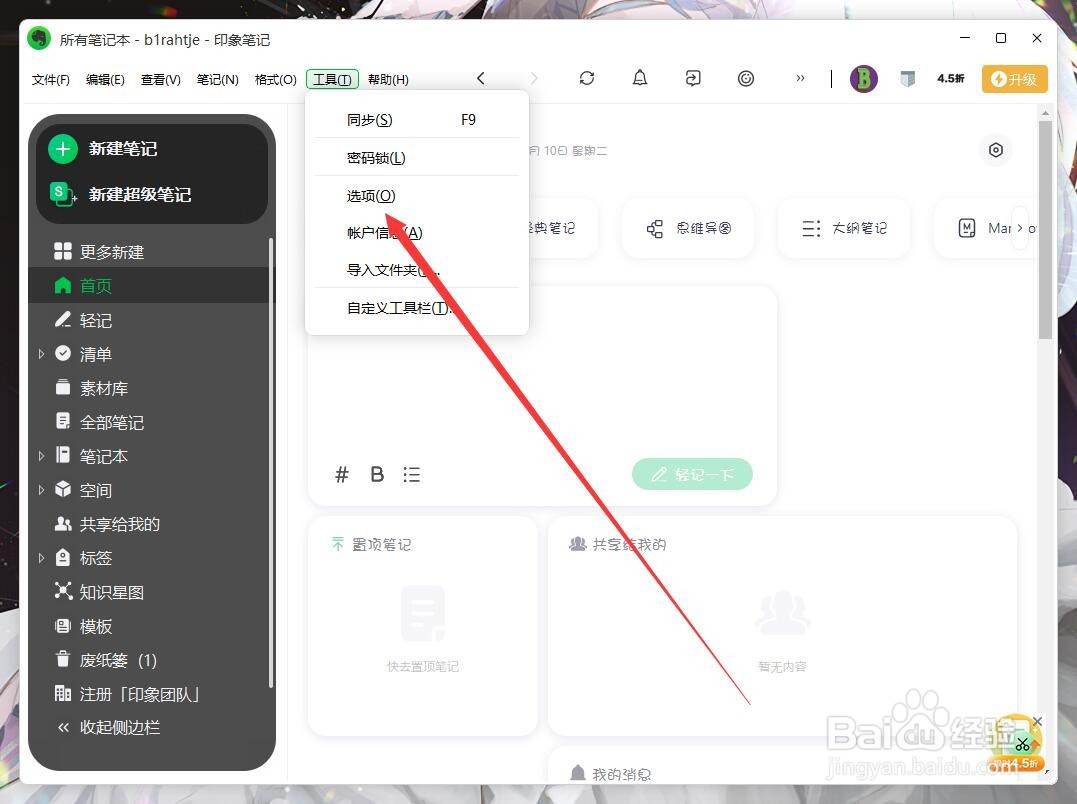Open the account avatar B

pyautogui.click(x=863, y=79)
